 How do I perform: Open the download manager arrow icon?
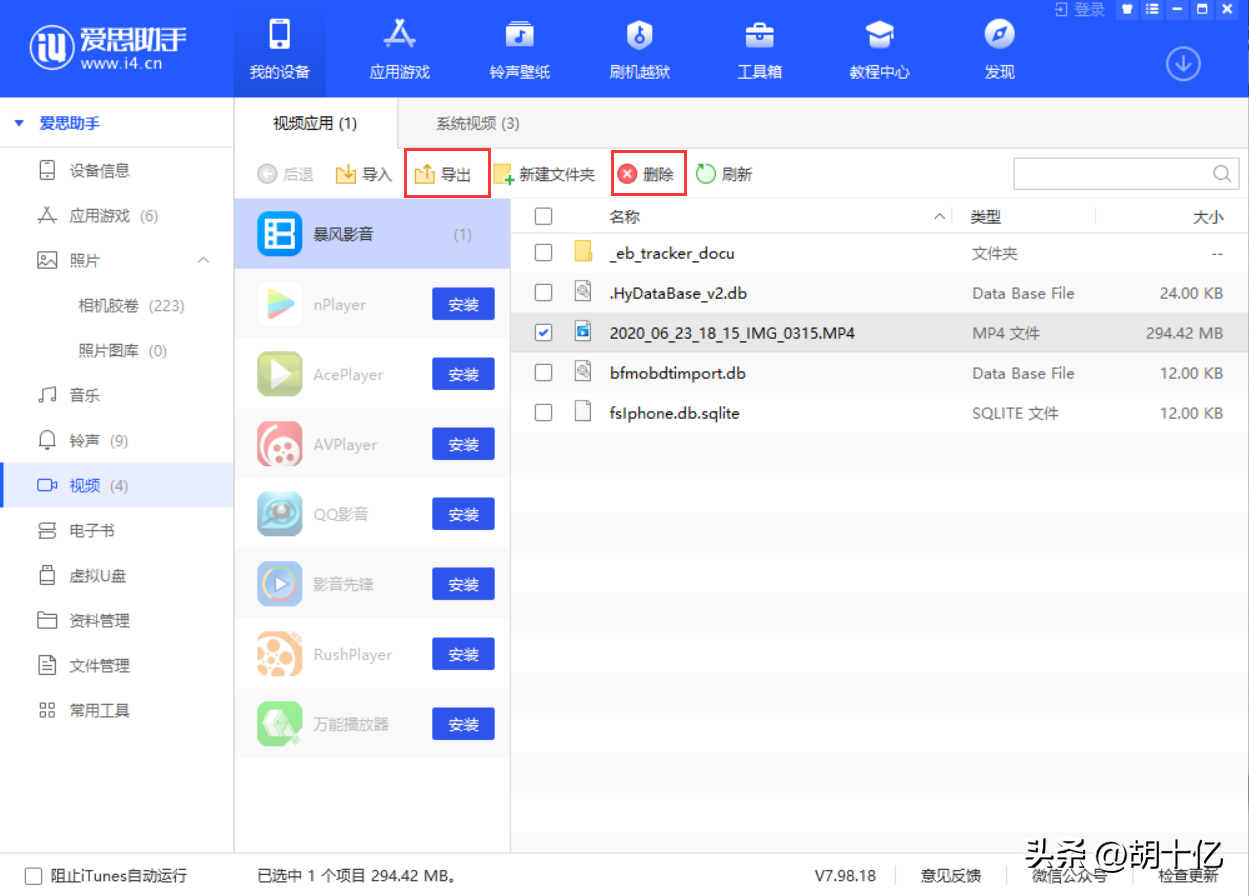coord(1183,63)
